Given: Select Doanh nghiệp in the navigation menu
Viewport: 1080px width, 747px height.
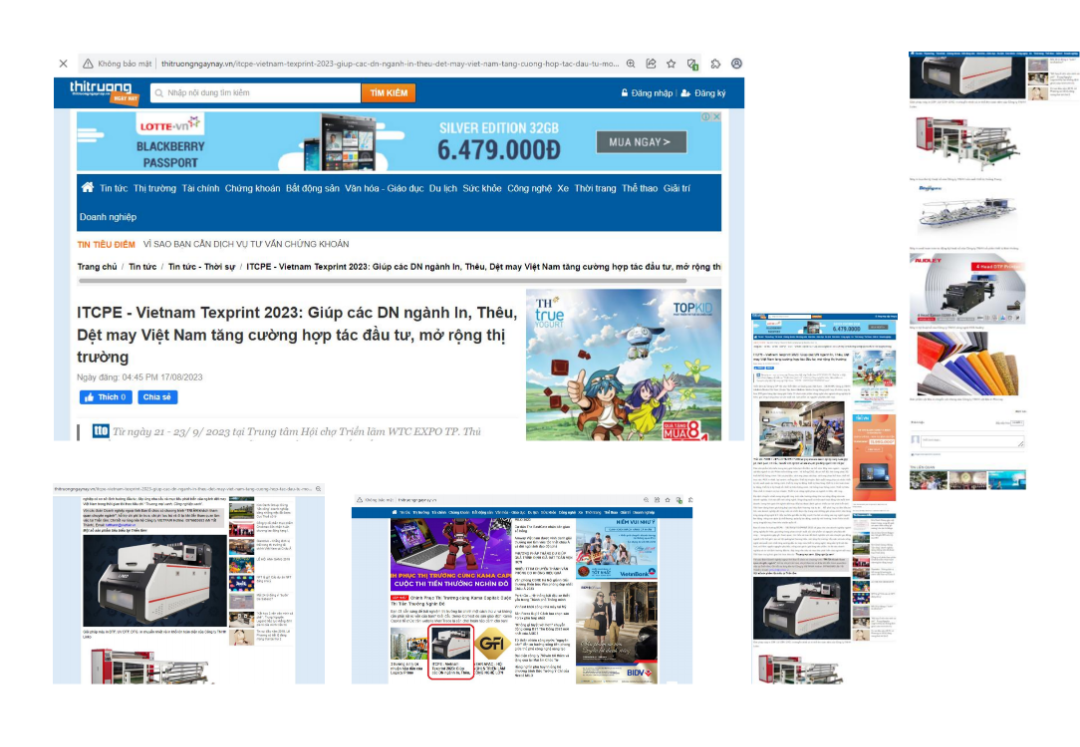Looking at the screenshot, I should (x=108, y=217).
